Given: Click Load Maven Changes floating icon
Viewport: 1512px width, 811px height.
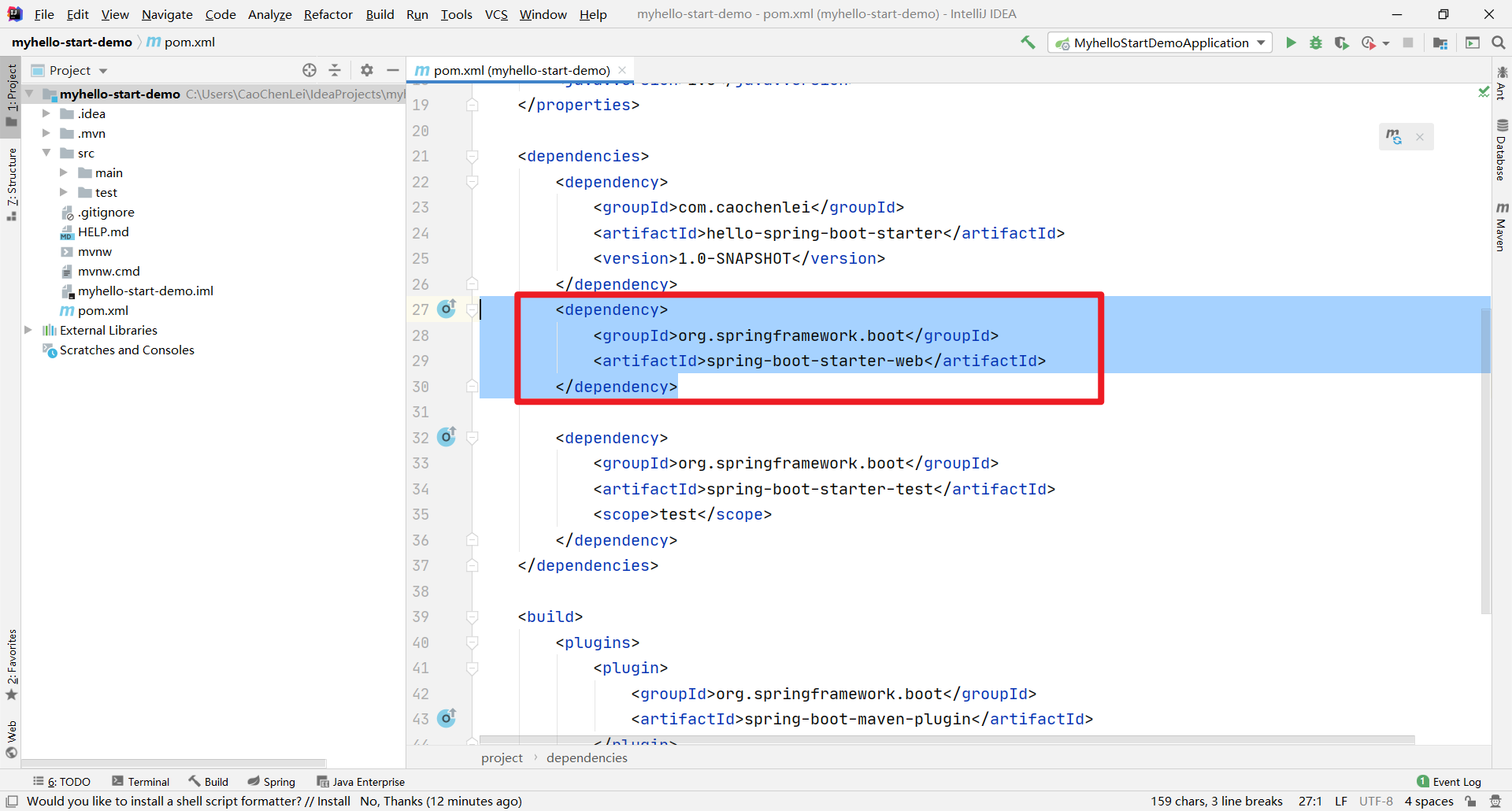Looking at the screenshot, I should [1394, 137].
